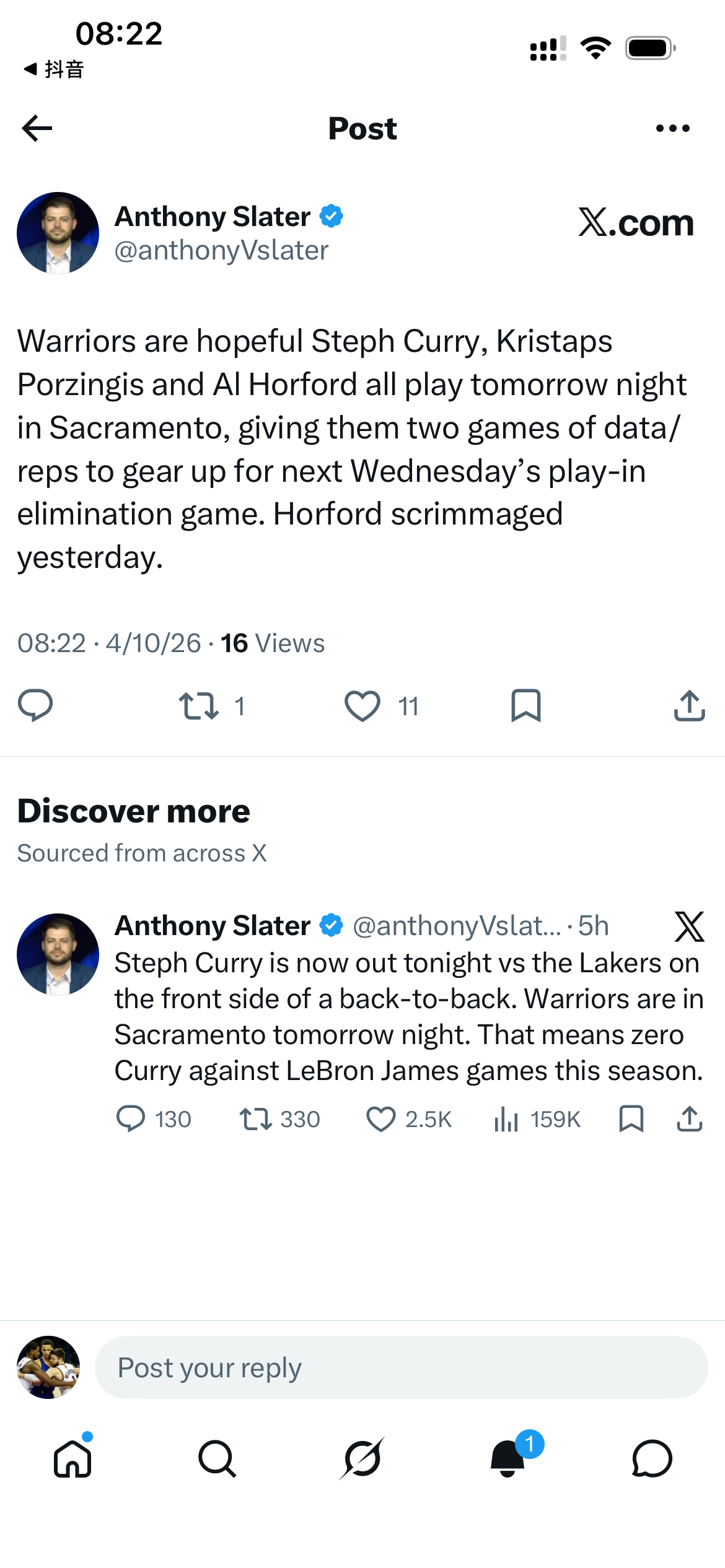This screenshot has height=1568, width=725.
Task: Tap the Post your reply field
Action: coord(401,1367)
